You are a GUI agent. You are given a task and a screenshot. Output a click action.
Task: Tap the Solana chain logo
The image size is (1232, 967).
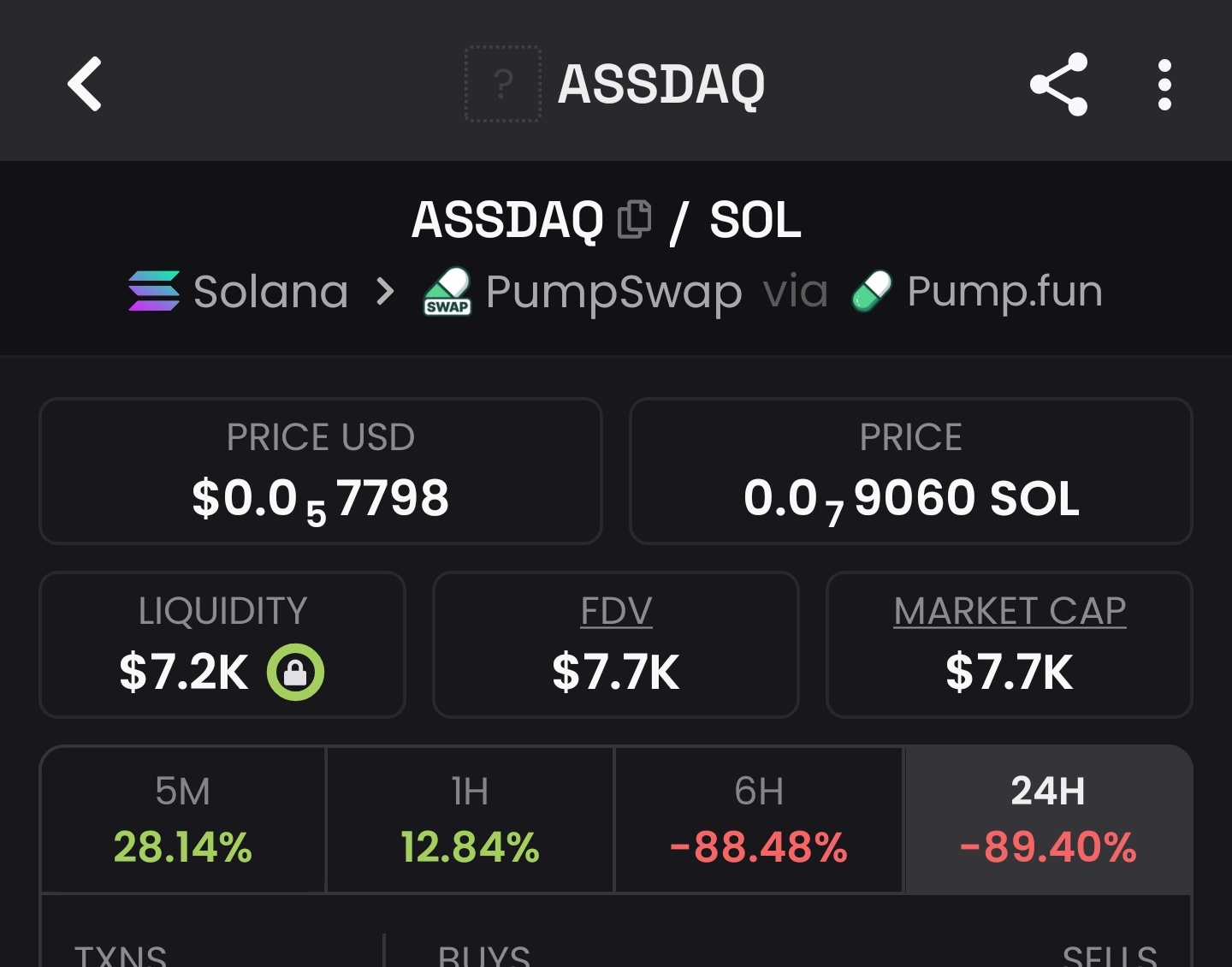tap(154, 291)
